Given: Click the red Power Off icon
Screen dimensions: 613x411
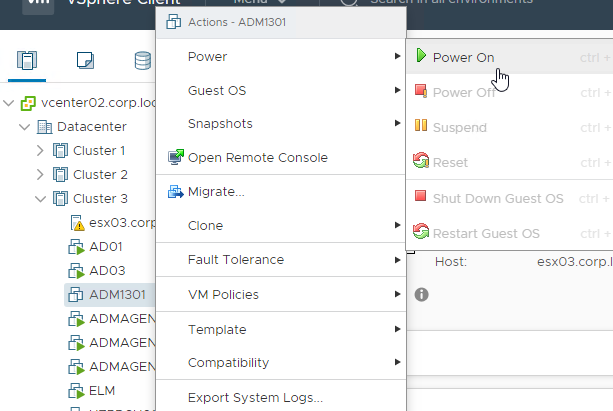Looking at the screenshot, I should (421, 91).
